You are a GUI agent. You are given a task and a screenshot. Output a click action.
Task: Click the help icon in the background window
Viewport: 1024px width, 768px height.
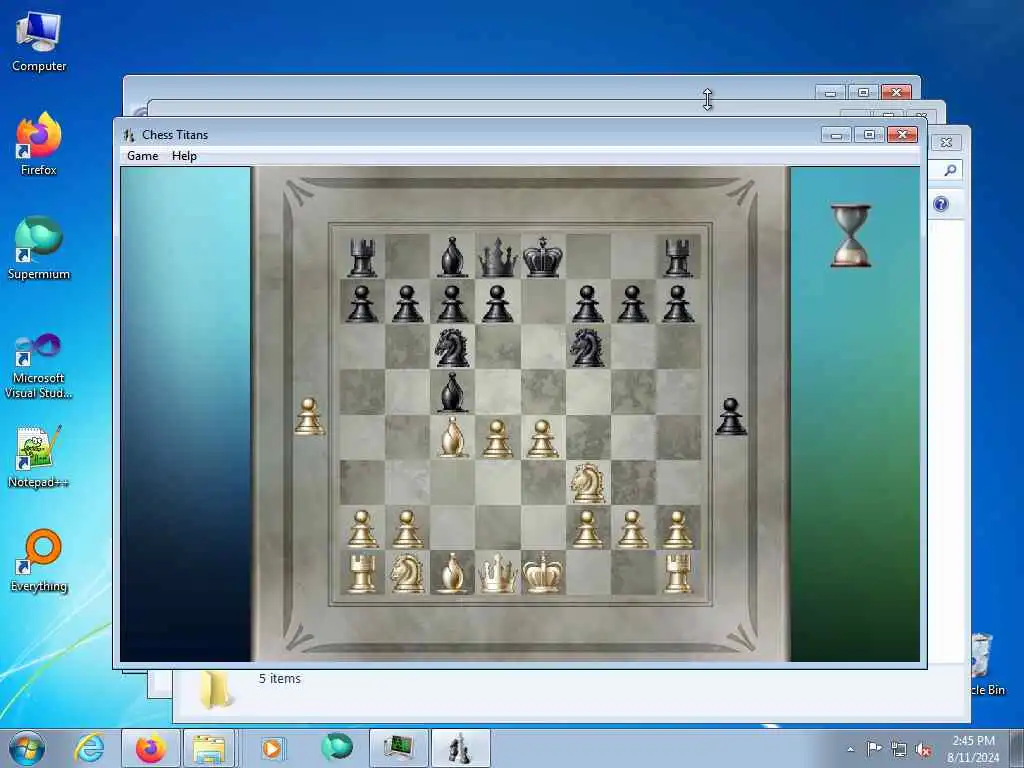(x=940, y=204)
